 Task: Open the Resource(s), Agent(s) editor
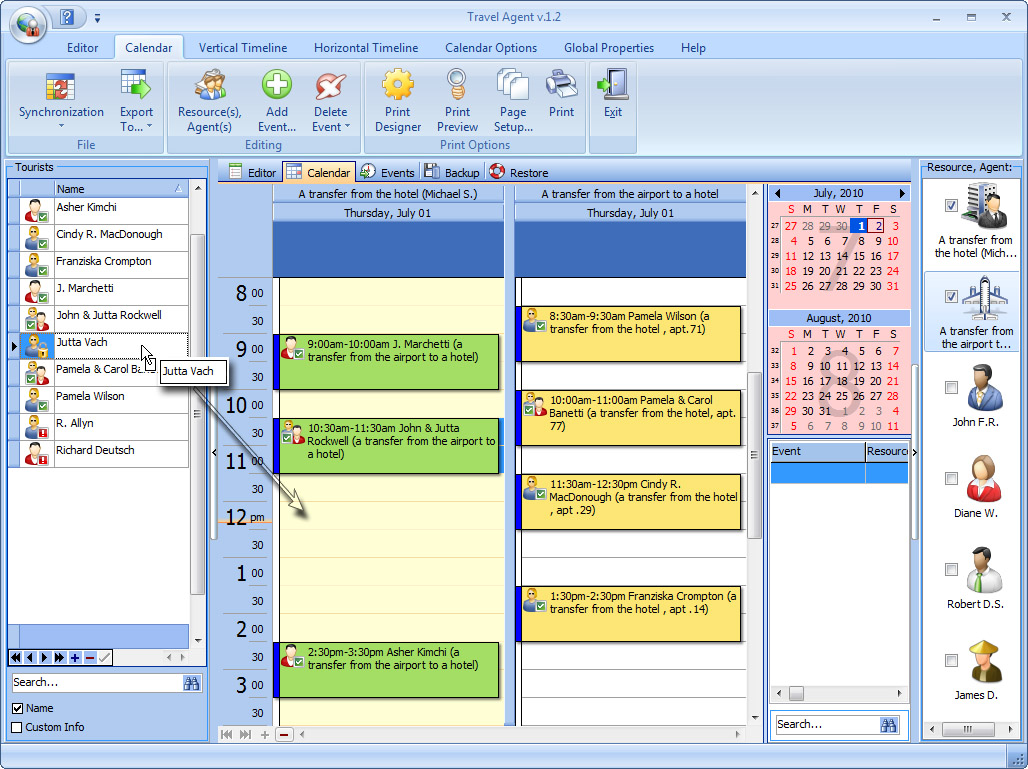[x=209, y=87]
